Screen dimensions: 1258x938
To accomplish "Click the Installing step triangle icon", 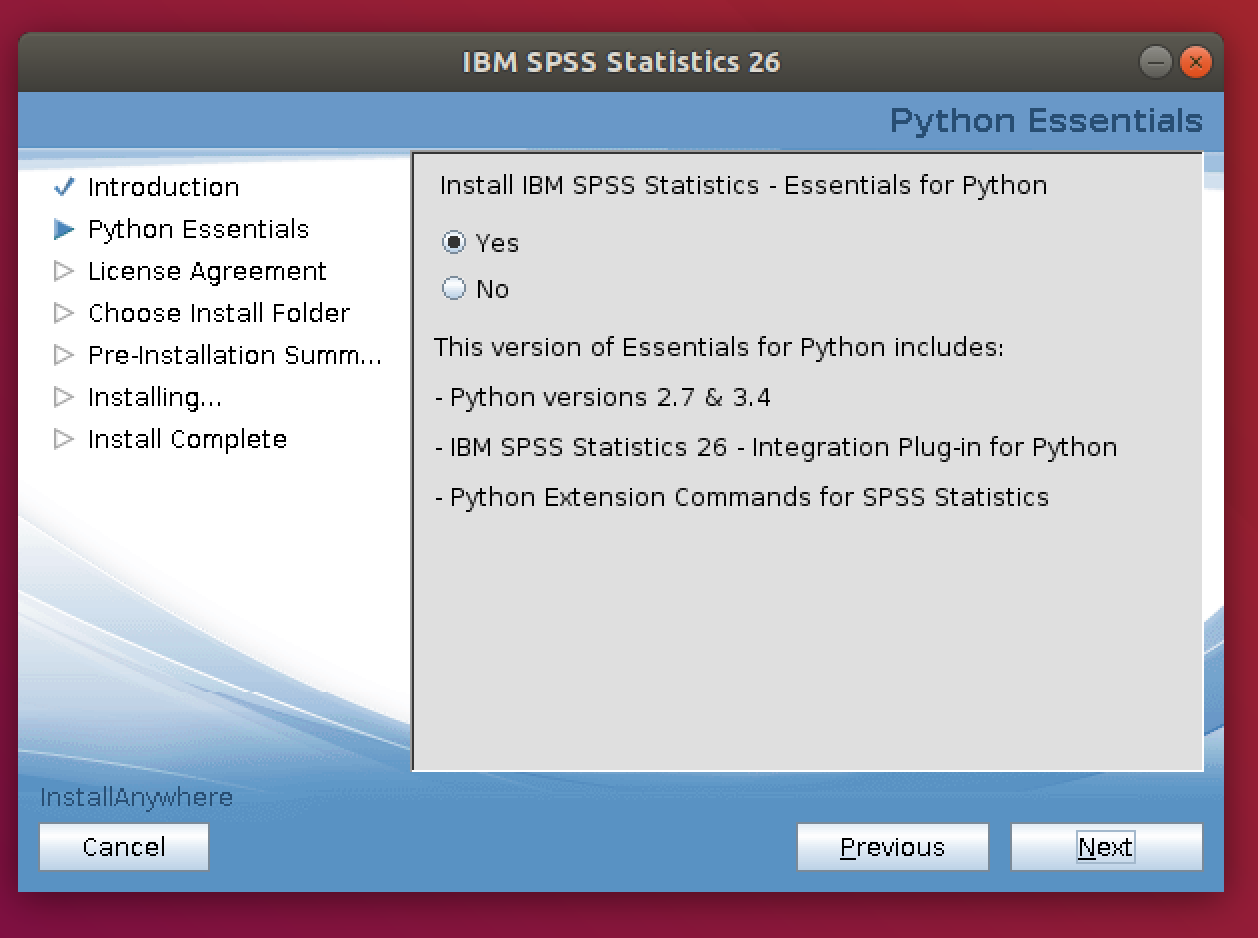I will click(x=64, y=397).
